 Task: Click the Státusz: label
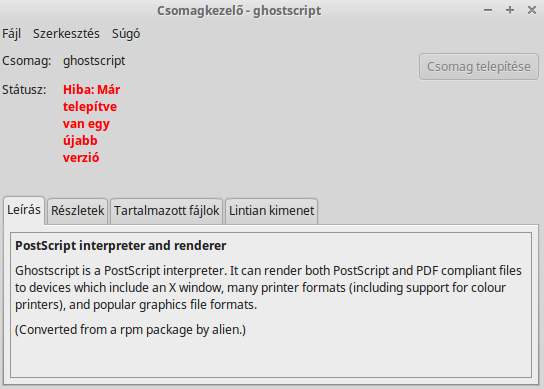pyautogui.click(x=24, y=90)
